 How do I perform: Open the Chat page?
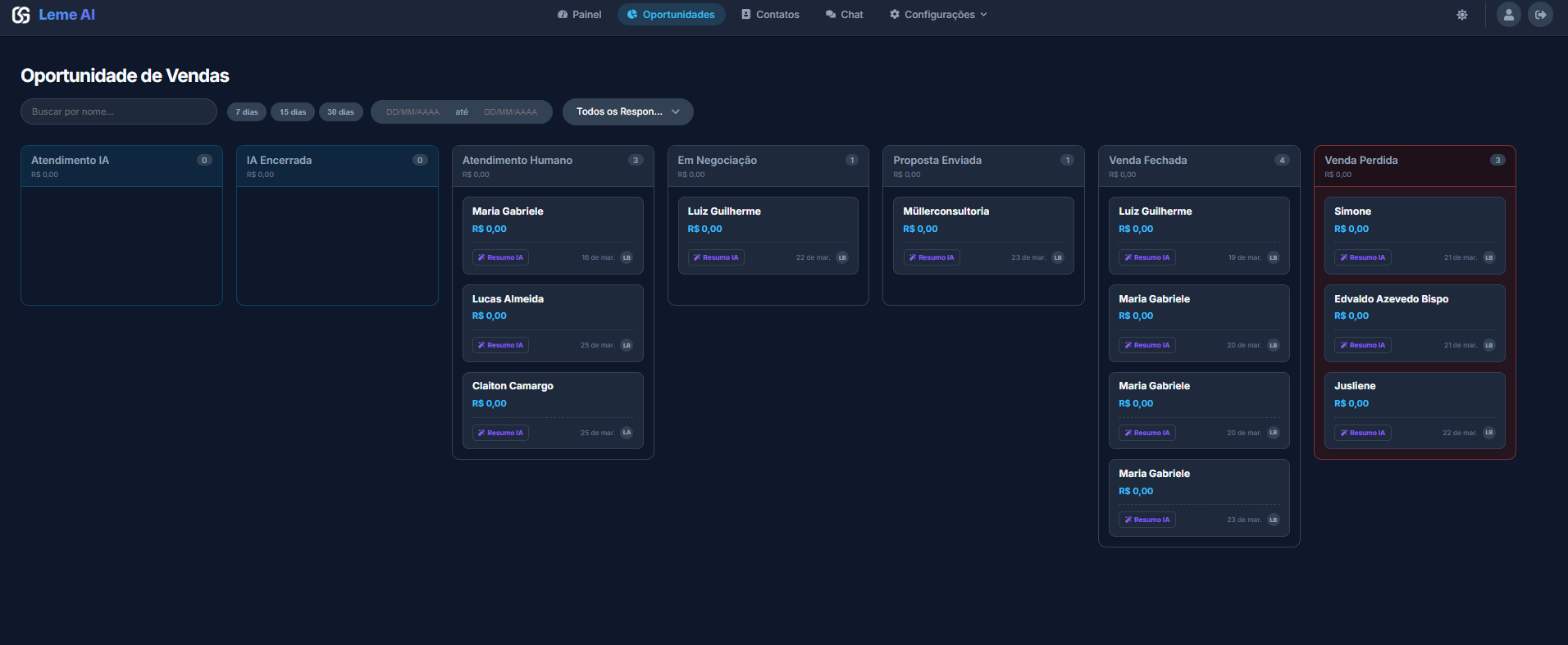click(x=844, y=15)
